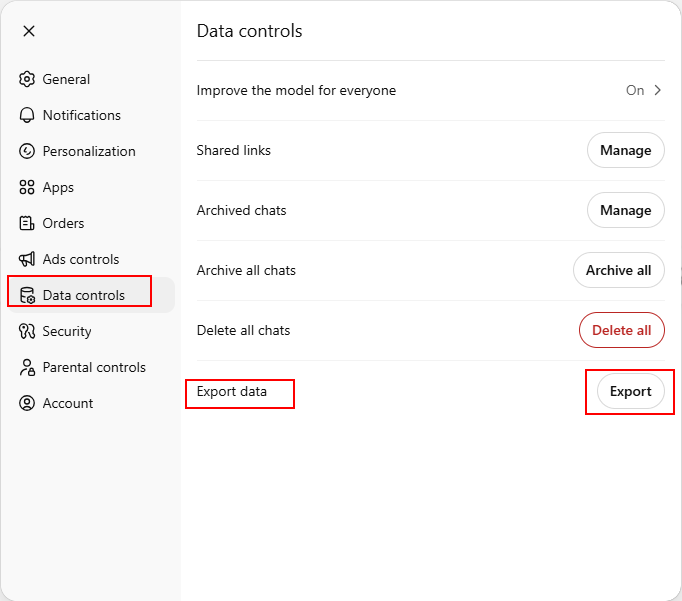682x601 pixels.
Task: Select the Orders menu item
Action: pos(90,223)
